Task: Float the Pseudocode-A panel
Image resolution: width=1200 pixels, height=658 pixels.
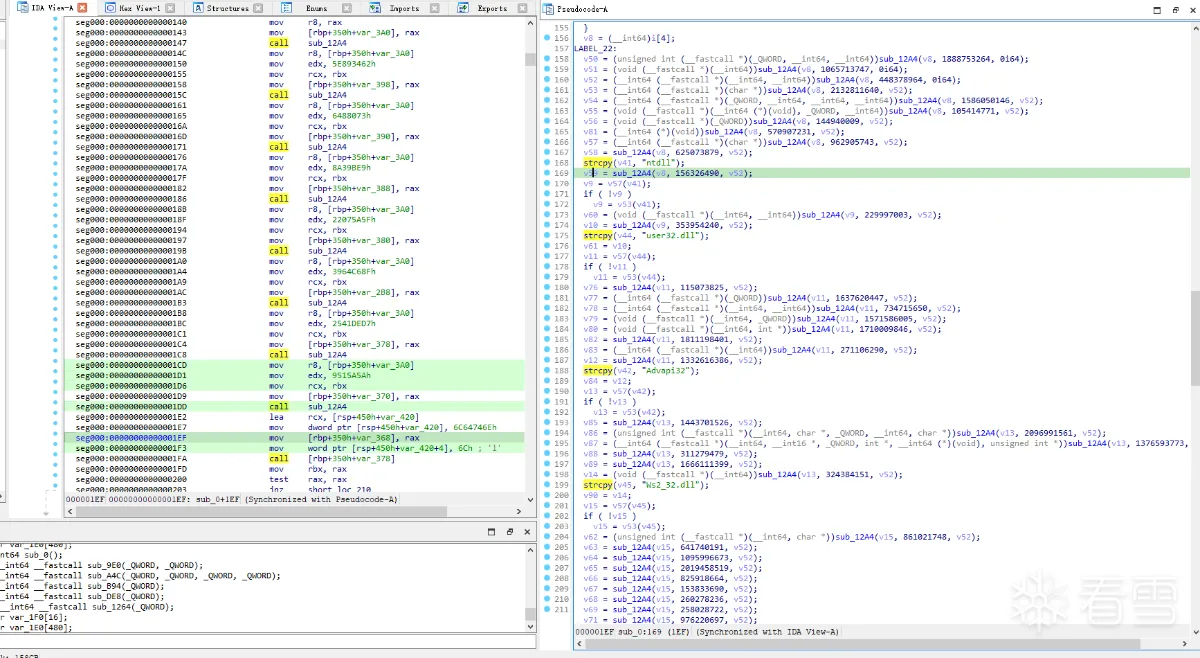Action: [x=1177, y=9]
